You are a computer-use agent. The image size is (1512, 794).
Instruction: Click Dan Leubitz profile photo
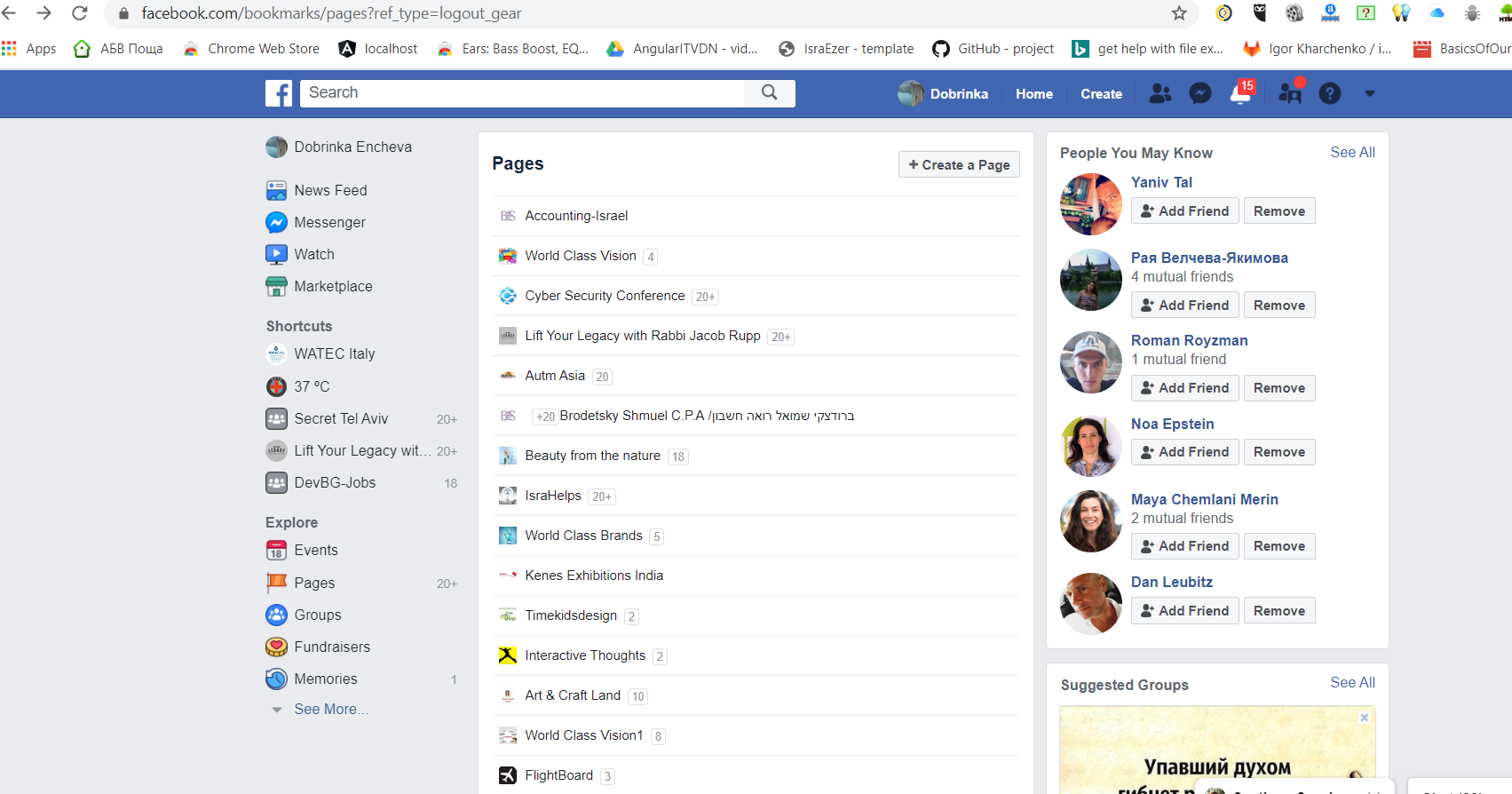[x=1091, y=604]
